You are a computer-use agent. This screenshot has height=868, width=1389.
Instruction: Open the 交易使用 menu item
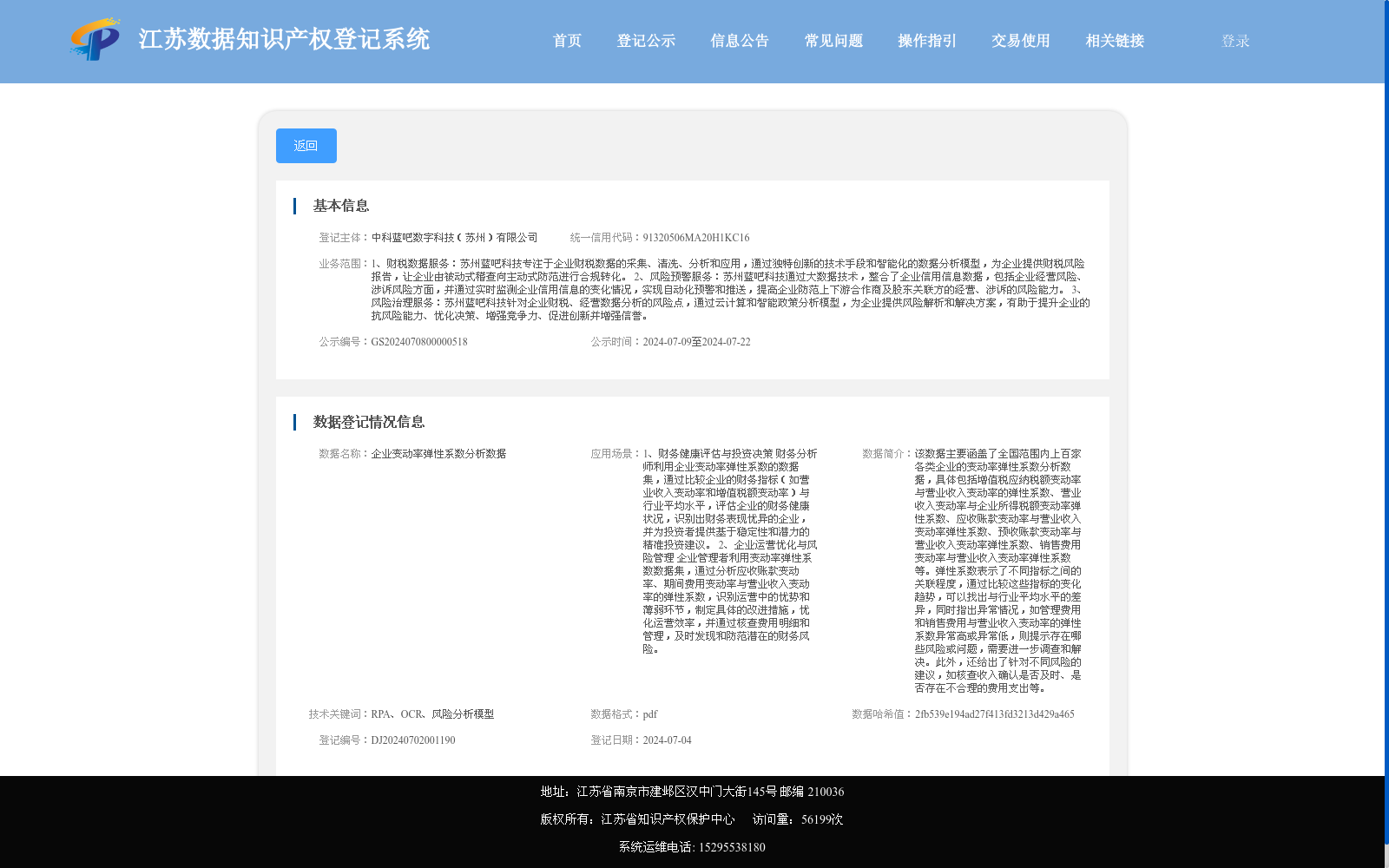coord(1021,41)
